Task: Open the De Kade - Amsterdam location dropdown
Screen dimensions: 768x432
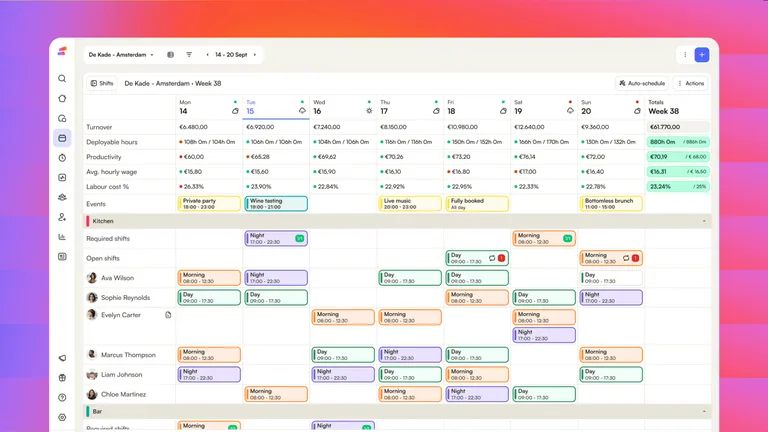Action: tap(121, 55)
